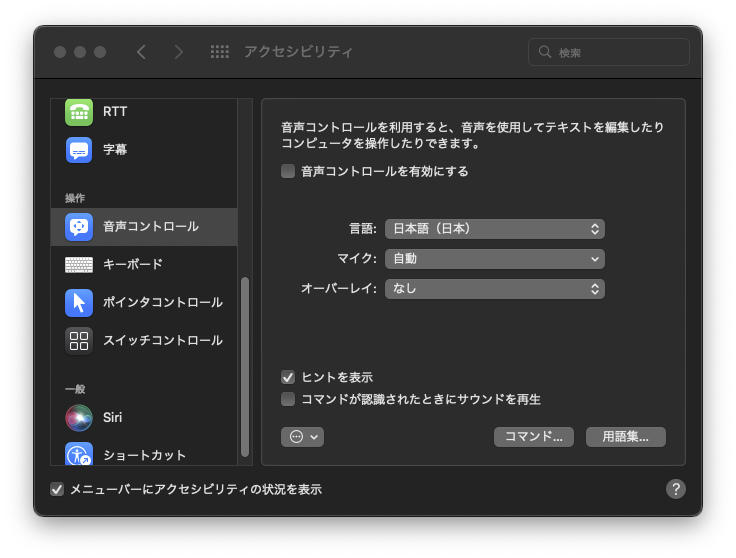Screen dimensions: 736x558
Task: Click the sidebar vertical scrollbar
Action: tap(245, 366)
